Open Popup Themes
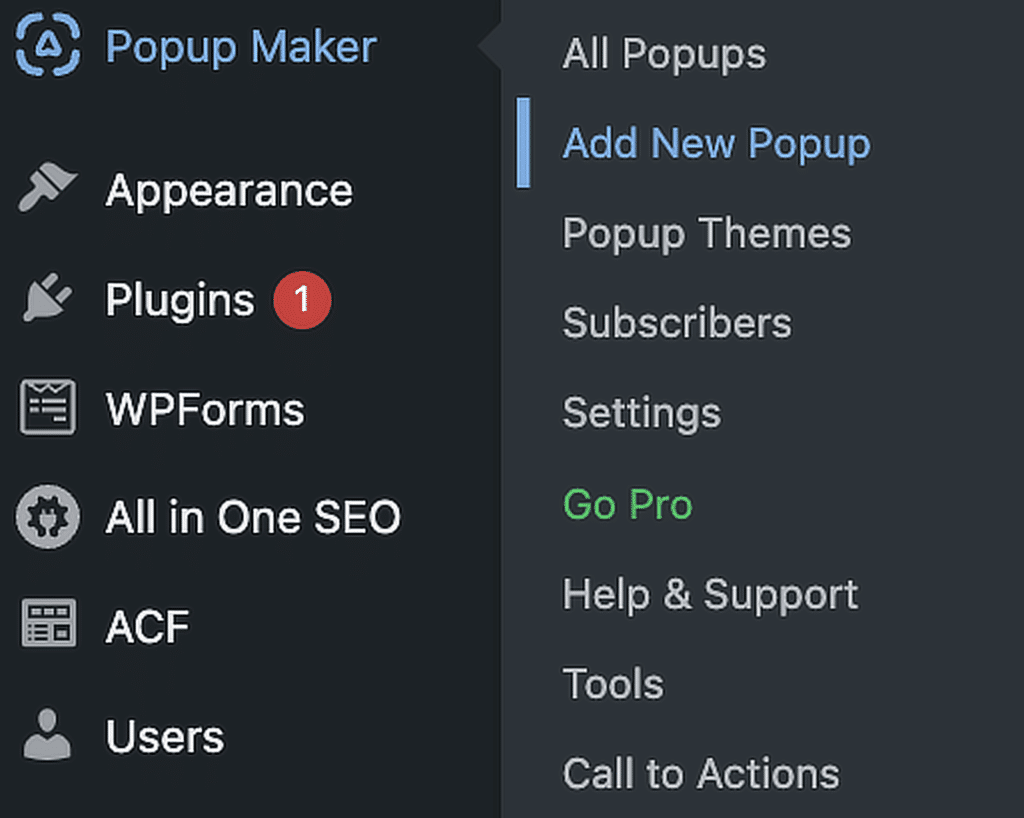1024x818 pixels. (x=707, y=233)
